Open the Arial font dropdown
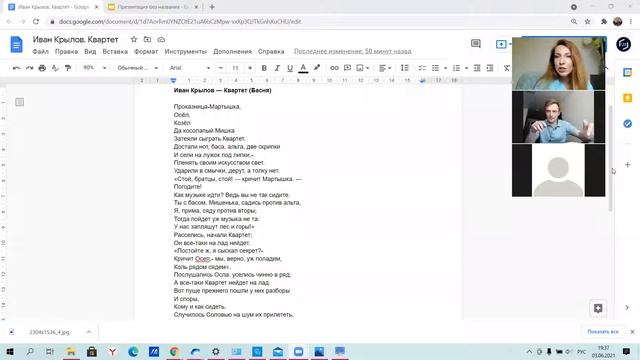Screen dimensions: 640x360 190,68
